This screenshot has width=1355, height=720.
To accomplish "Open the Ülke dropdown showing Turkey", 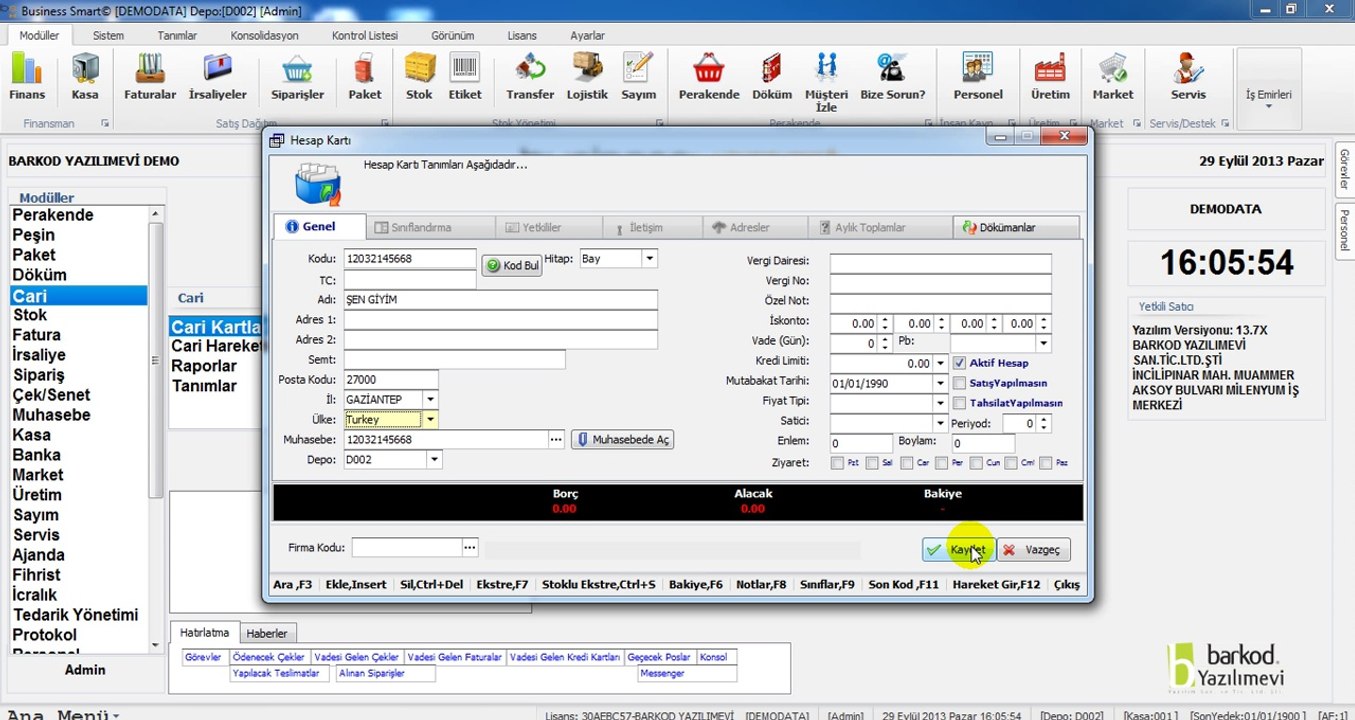I will [430, 420].
